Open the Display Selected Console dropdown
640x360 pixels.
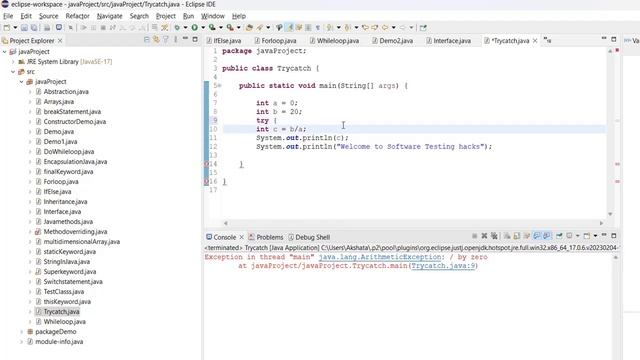click(x=577, y=236)
